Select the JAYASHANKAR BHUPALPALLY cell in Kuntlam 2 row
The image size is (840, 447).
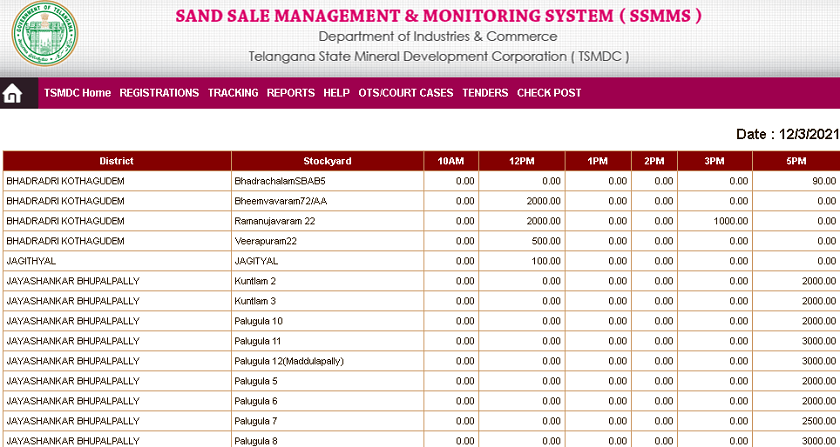(117, 281)
